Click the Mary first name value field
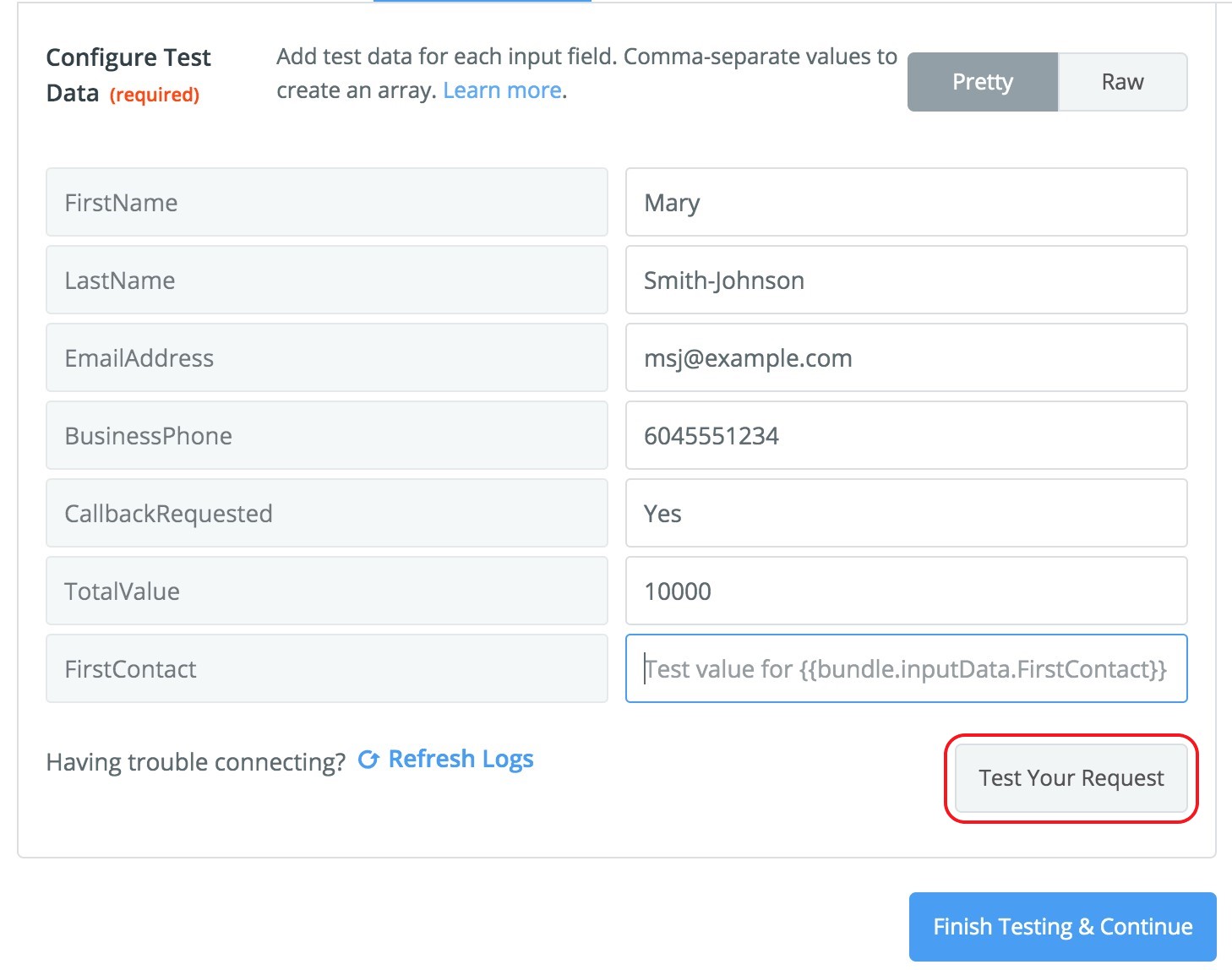The image size is (1232, 970). (906, 203)
